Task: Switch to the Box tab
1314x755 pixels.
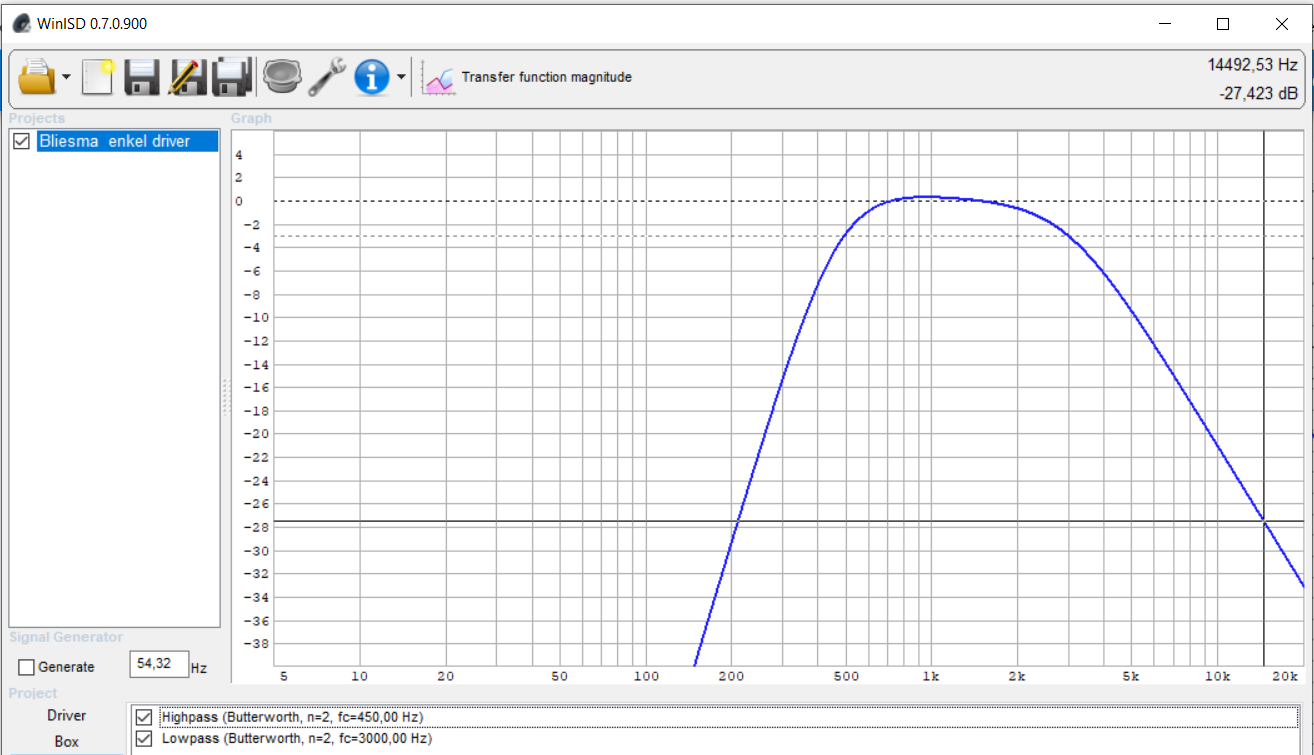Action: click(x=66, y=742)
